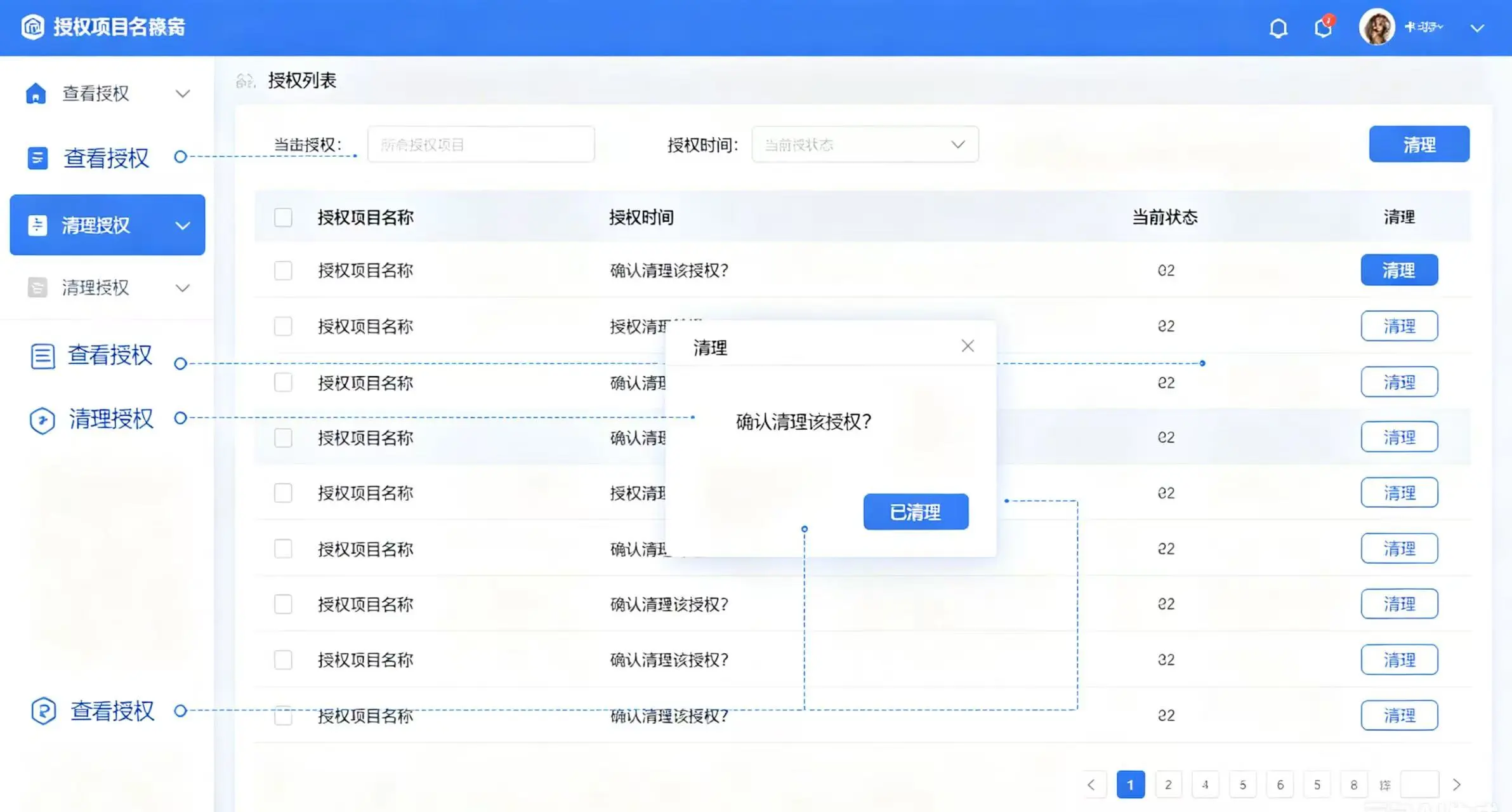The width and height of the screenshot is (1512, 812).
Task: Close the 清理 dialog with the X icon
Action: [x=968, y=346]
